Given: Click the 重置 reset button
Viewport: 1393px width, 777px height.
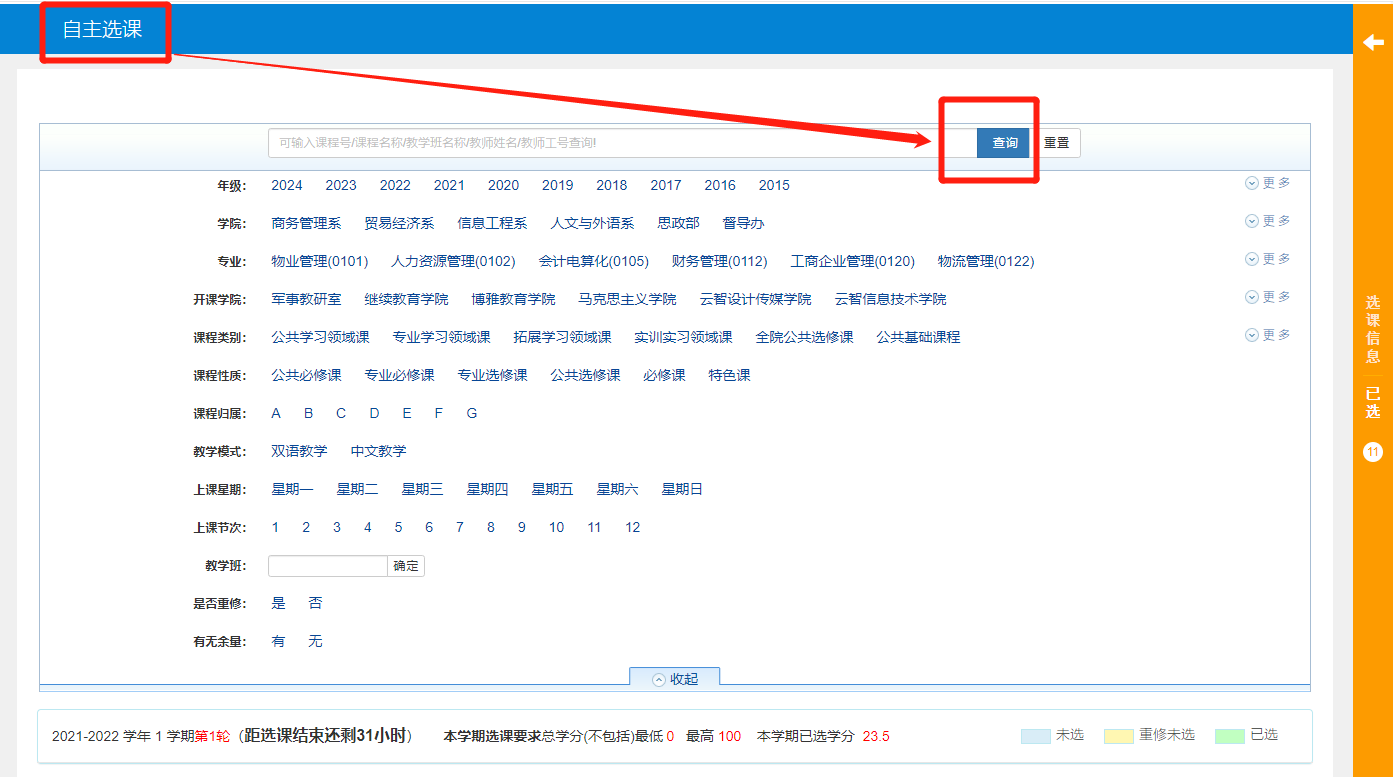Looking at the screenshot, I should pyautogui.click(x=1056, y=143).
